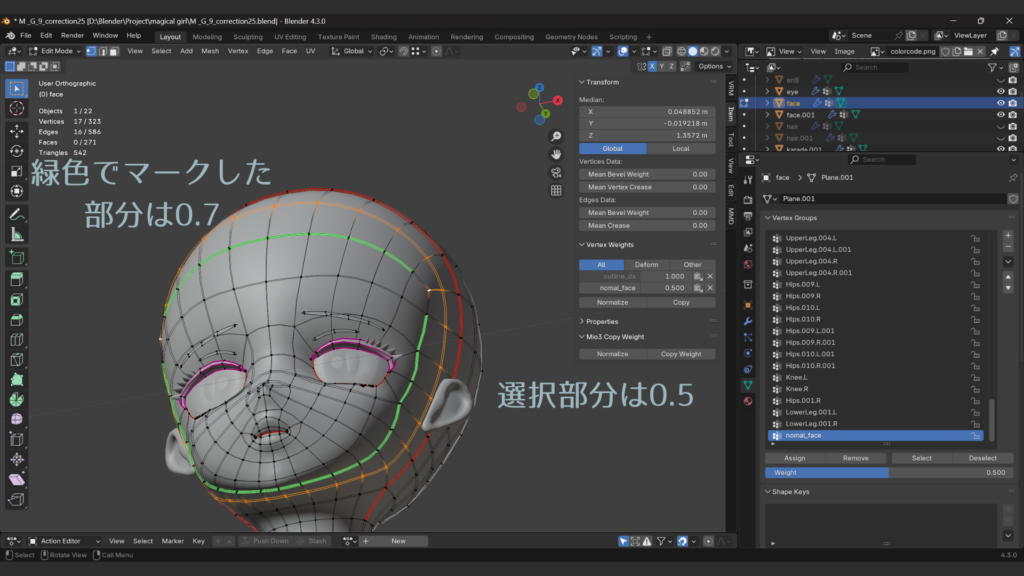Click the pan view hand icon
Viewport: 1024px width, 576px height.
point(556,154)
